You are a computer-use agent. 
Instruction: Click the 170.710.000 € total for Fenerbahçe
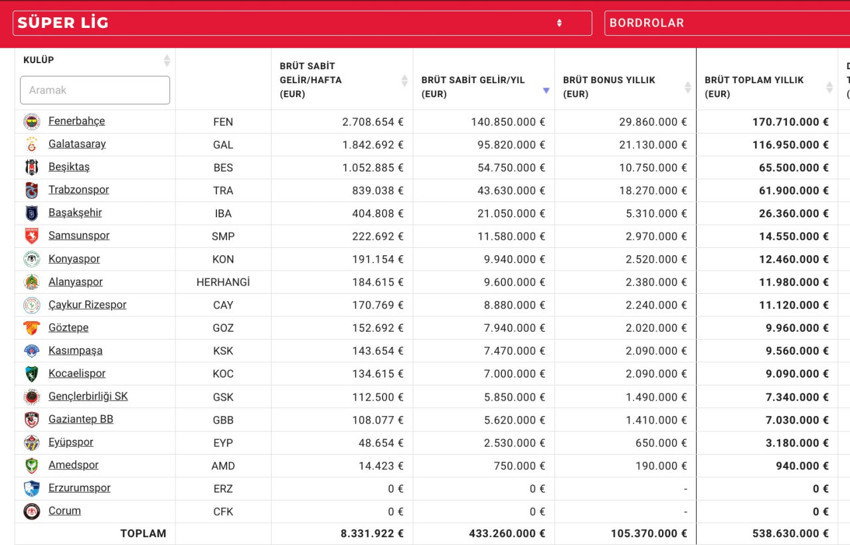coord(790,122)
